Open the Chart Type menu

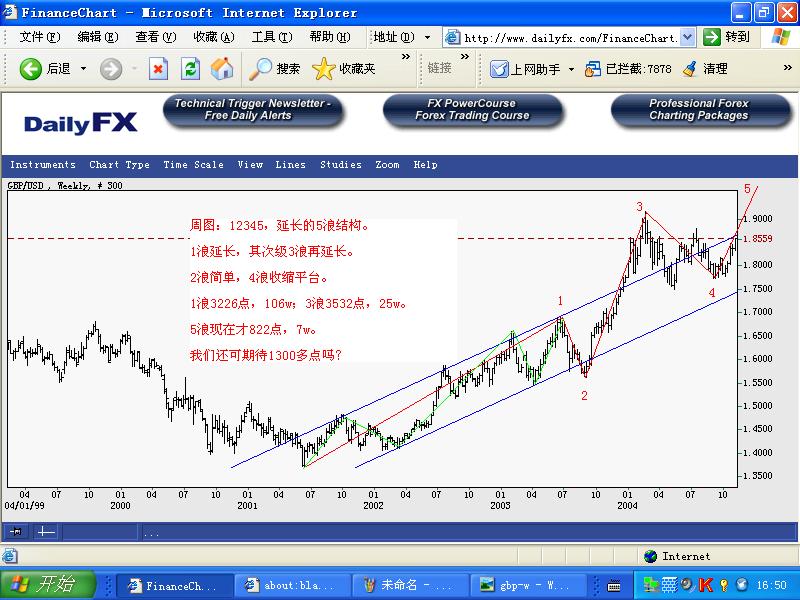(x=119, y=165)
